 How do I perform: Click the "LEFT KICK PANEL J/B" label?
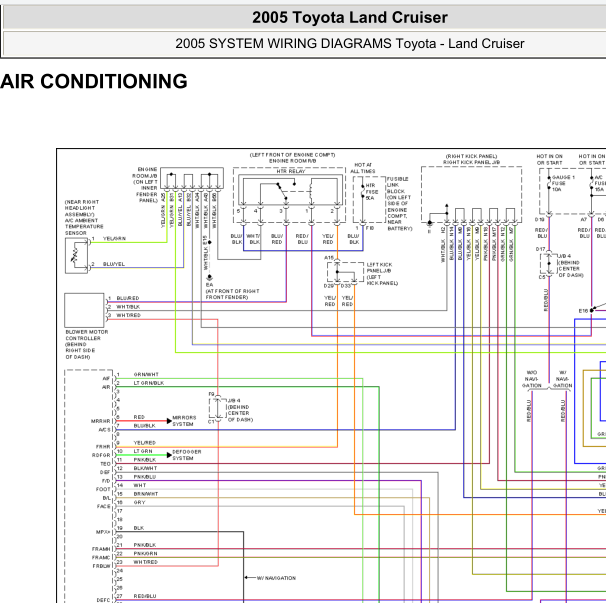click(380, 267)
